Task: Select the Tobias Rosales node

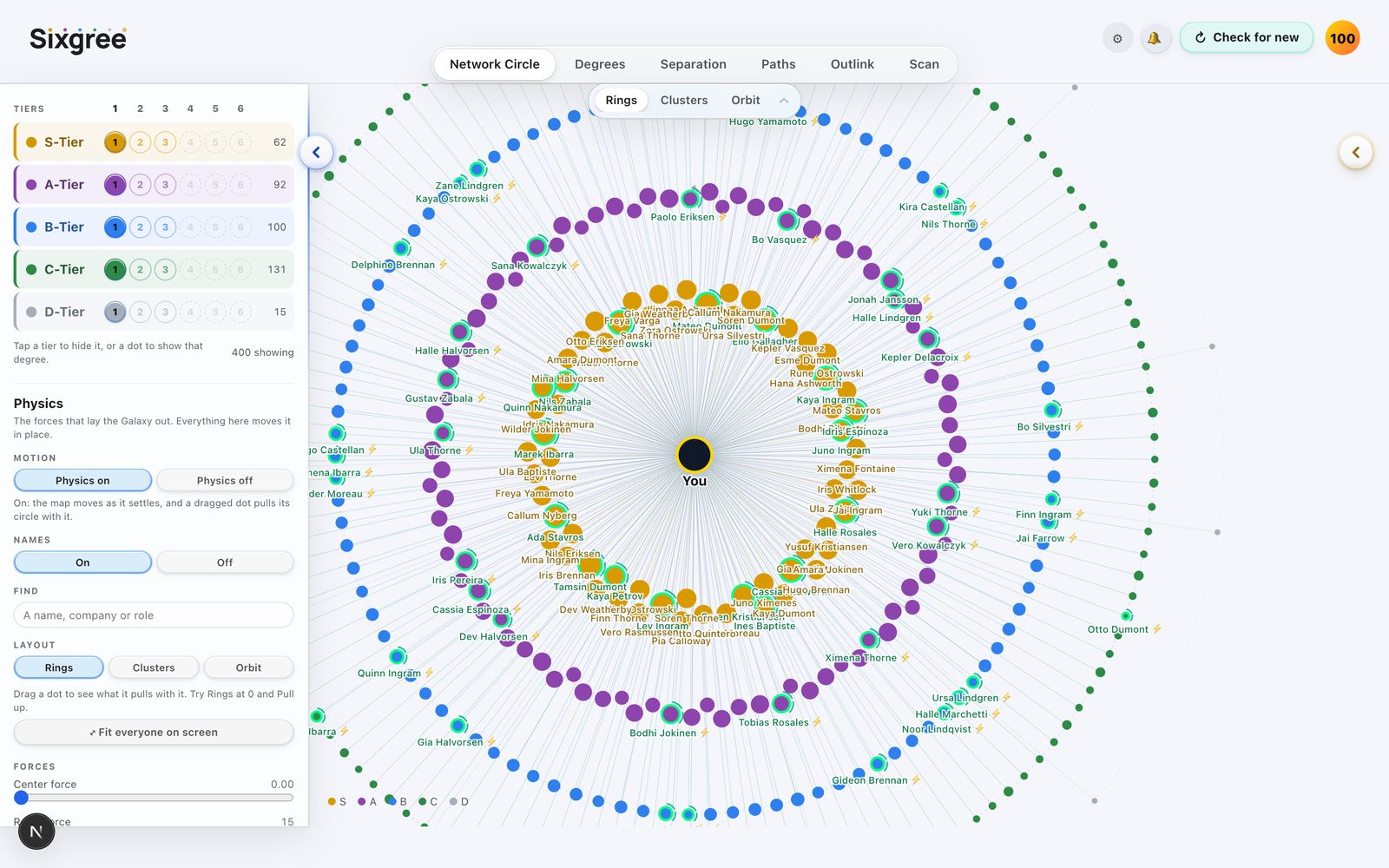Action: (782, 703)
